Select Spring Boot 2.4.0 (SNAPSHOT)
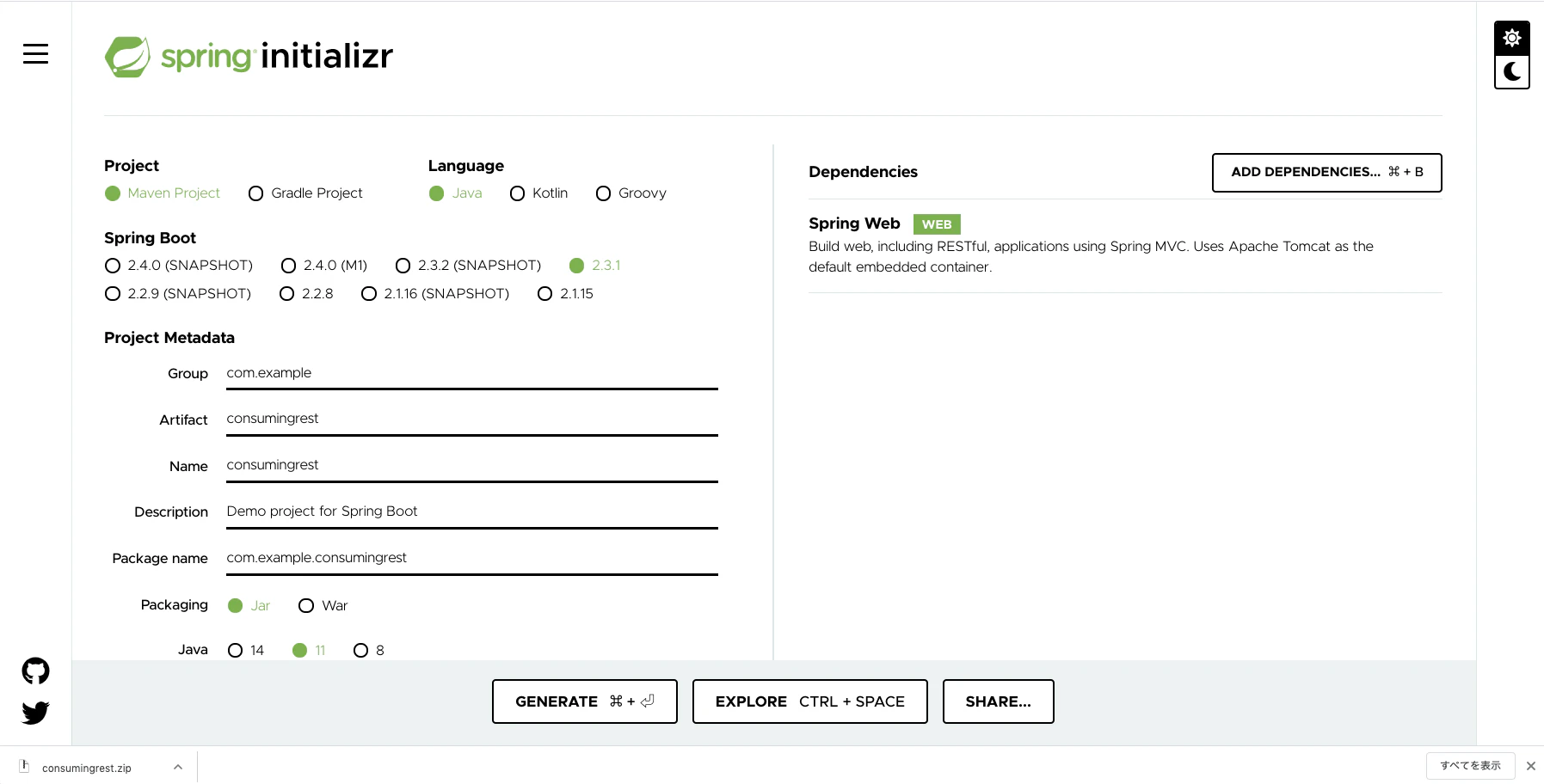The height and width of the screenshot is (784, 1544). [x=178, y=266]
